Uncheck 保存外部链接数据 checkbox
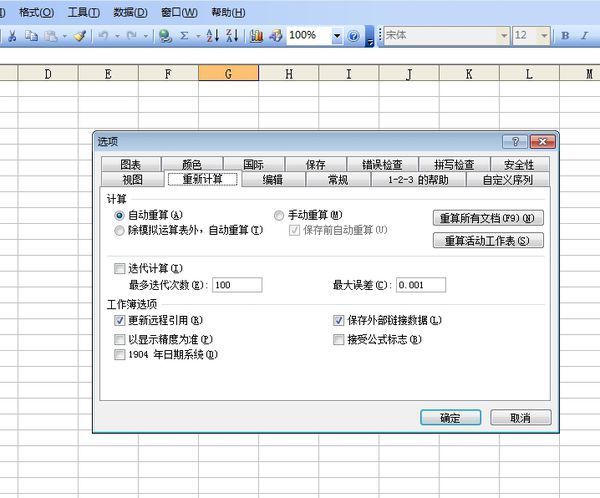The image size is (600, 498). click(x=339, y=320)
